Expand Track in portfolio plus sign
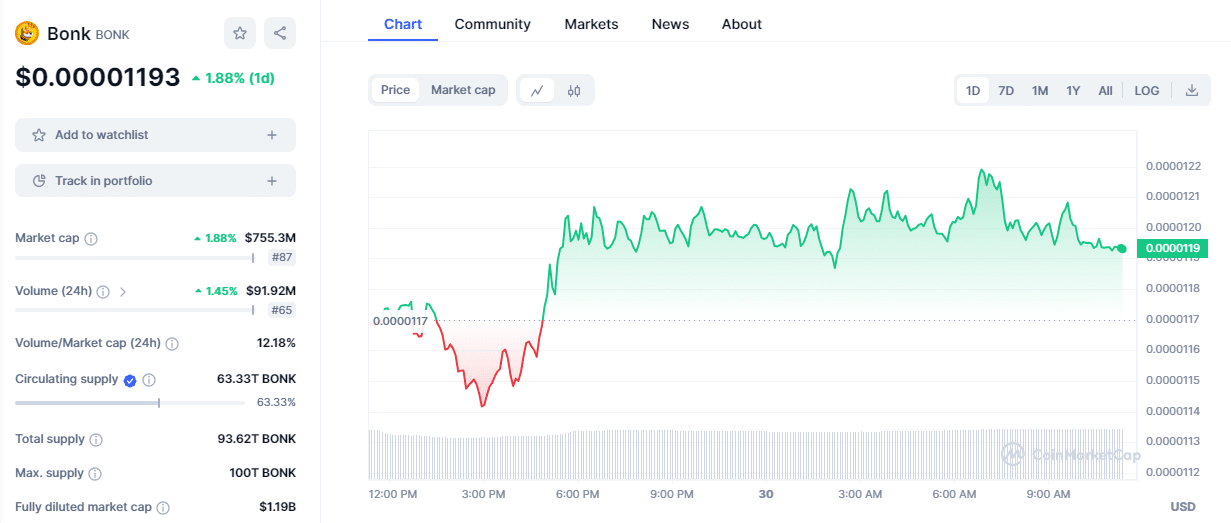 tap(272, 181)
